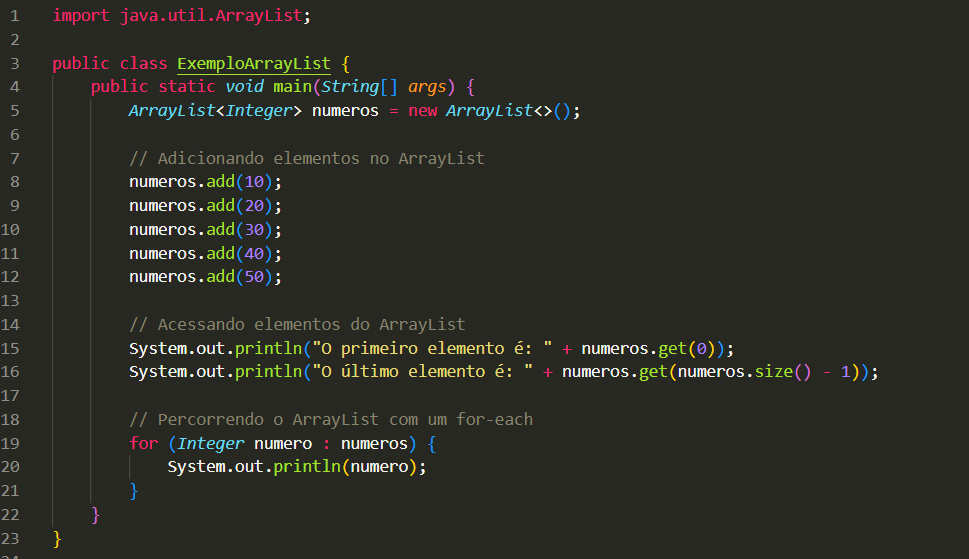969x559 pixels.
Task: Click the import keyword on the first line
Action: [81, 16]
